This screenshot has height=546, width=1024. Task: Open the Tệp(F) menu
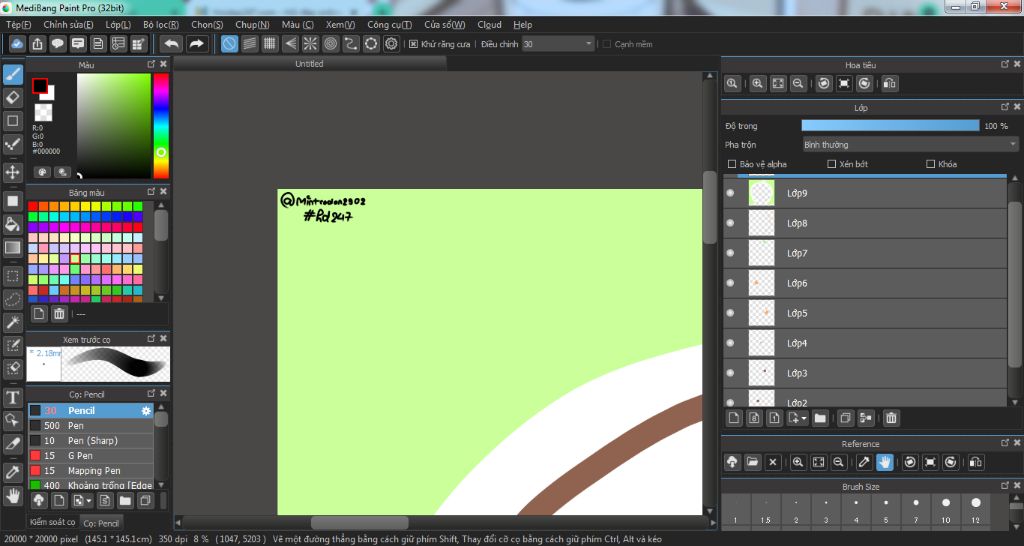click(x=18, y=25)
